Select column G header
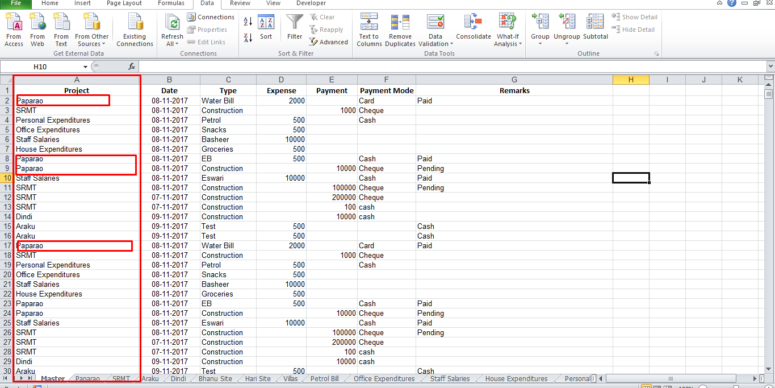 [x=514, y=80]
